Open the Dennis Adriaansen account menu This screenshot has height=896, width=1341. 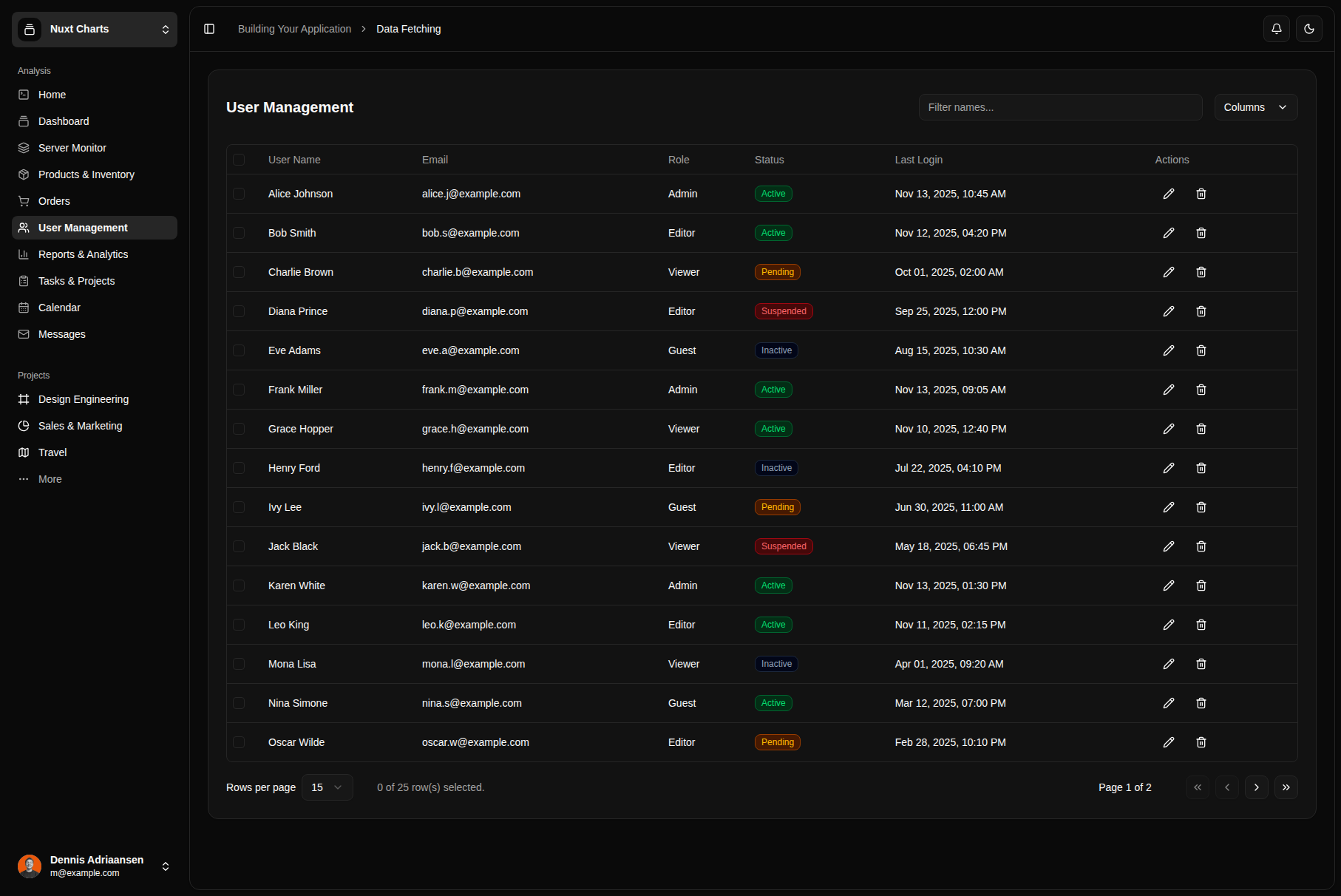click(x=95, y=866)
